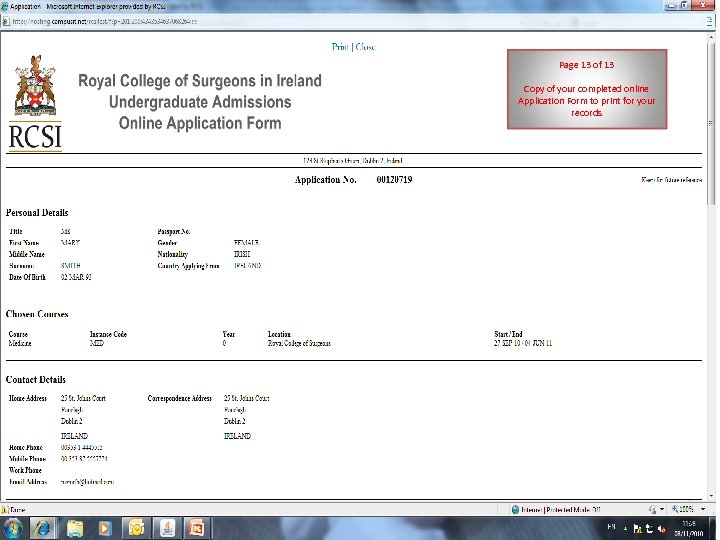
Task: Click the Close link beside Print
Action: [x=366, y=47]
